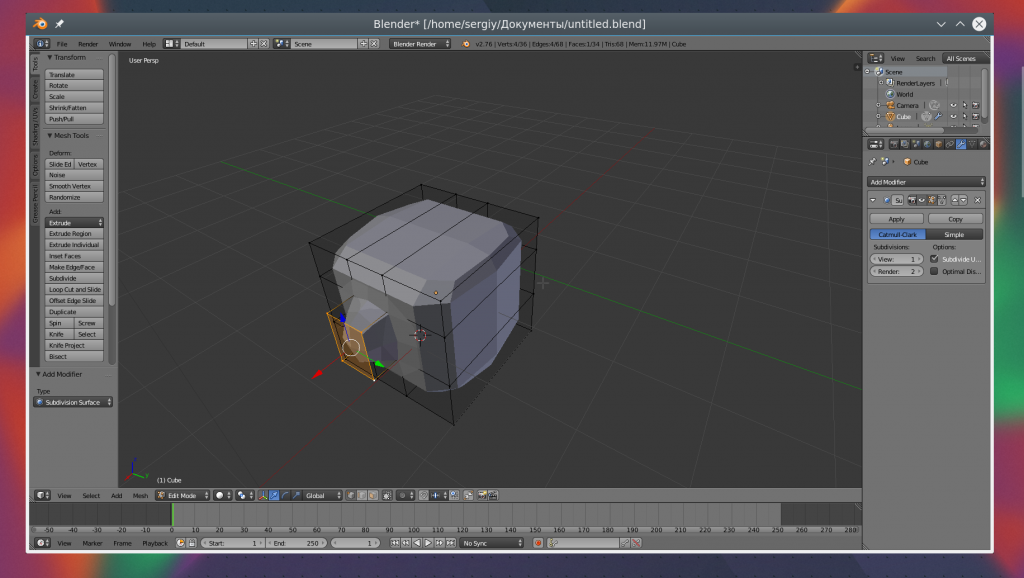Viewport: 1024px width, 578px height.
Task: Click the Loop Cut and Slide button
Action: (x=75, y=289)
